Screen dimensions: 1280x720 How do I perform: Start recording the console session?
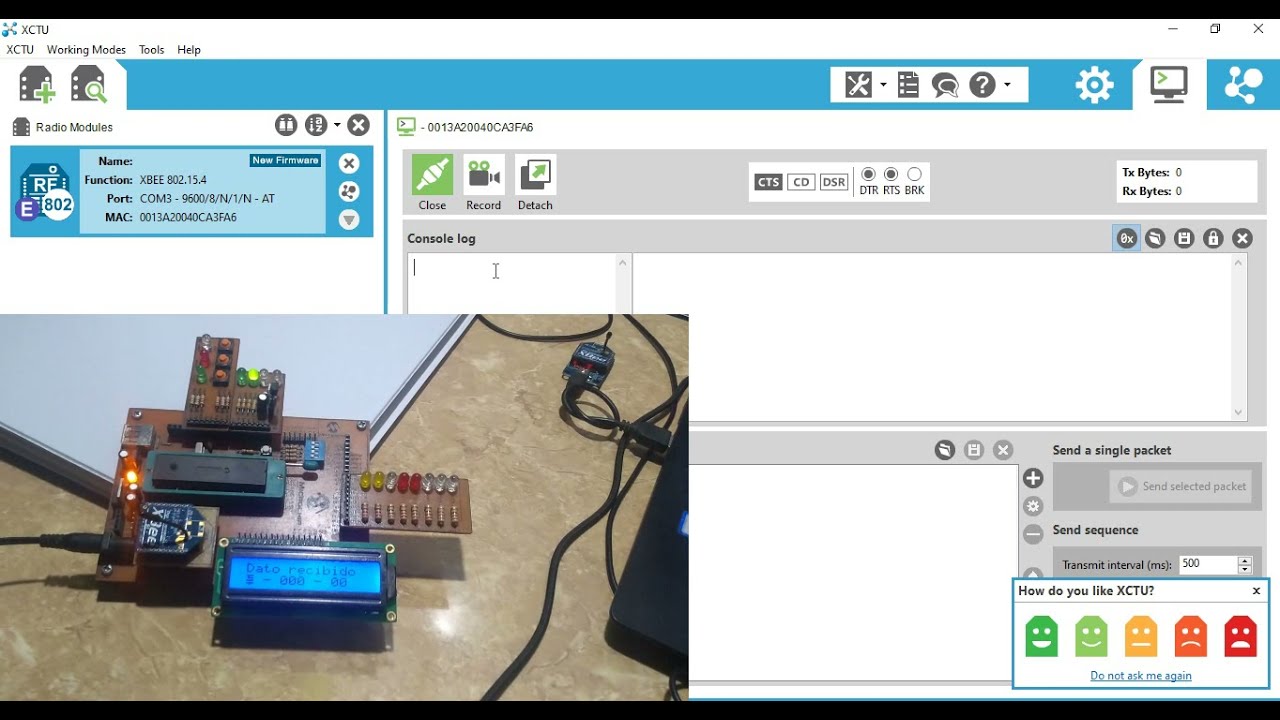(x=483, y=183)
